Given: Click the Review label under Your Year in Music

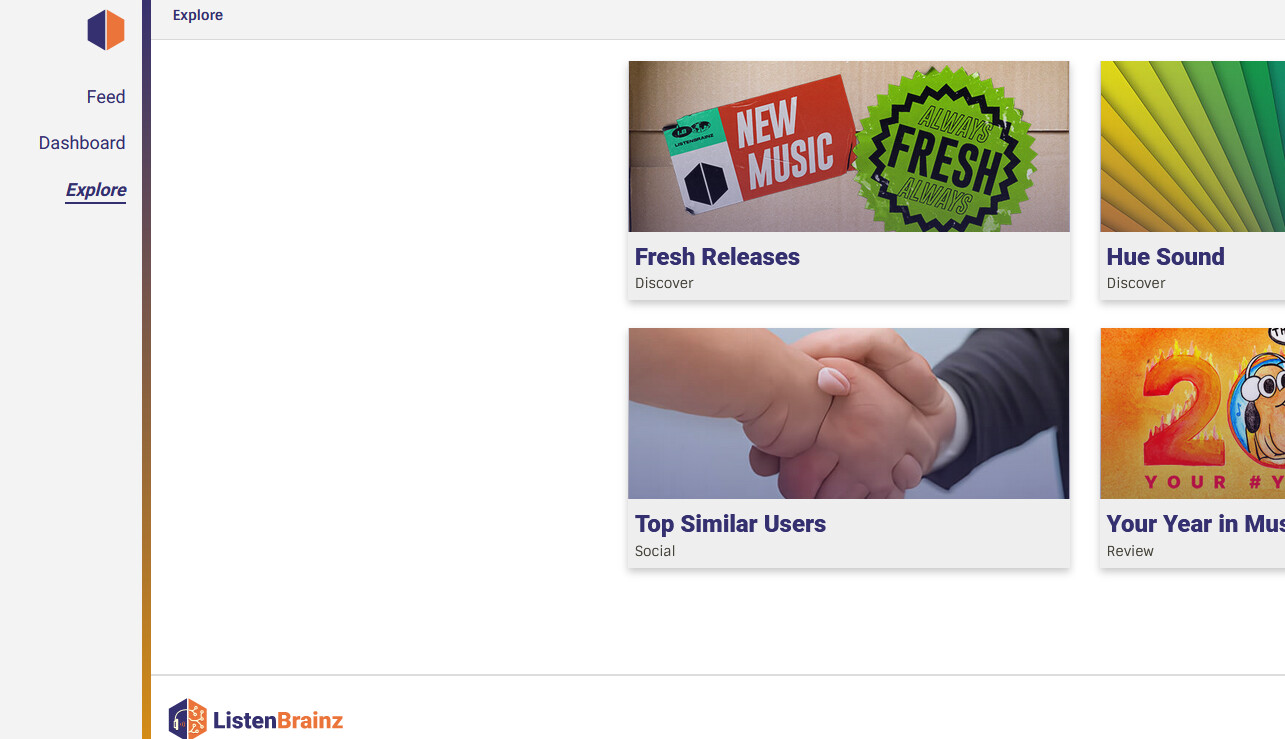Looking at the screenshot, I should coord(1130,551).
